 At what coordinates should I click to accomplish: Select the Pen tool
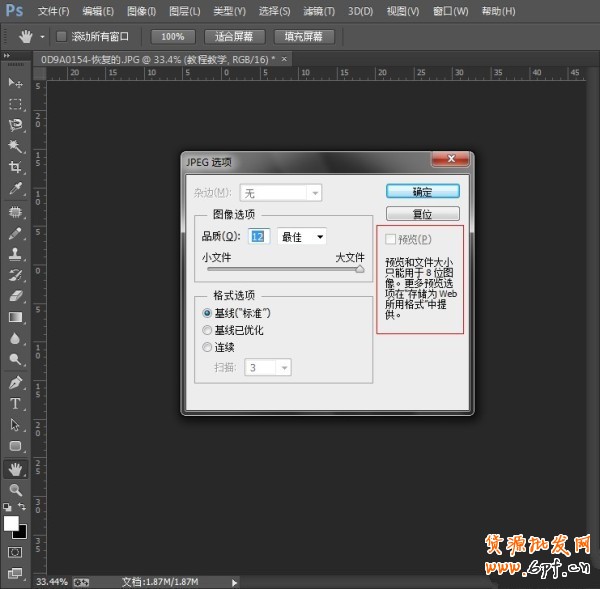[15, 382]
